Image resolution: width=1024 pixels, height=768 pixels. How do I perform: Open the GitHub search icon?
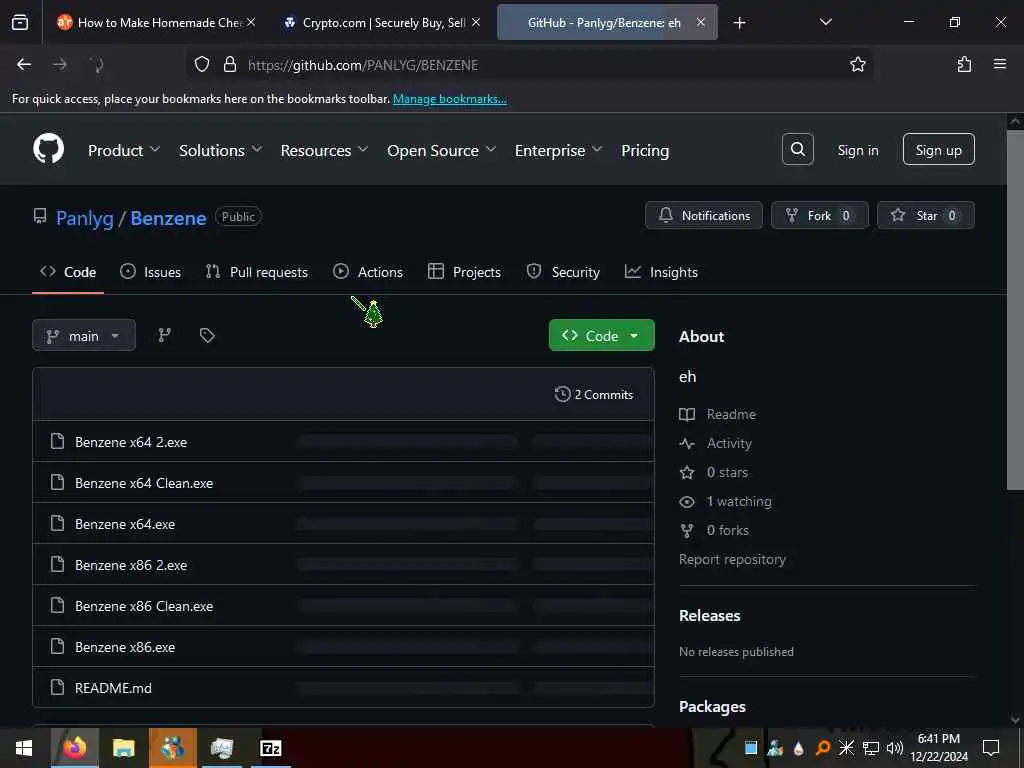(x=797, y=150)
